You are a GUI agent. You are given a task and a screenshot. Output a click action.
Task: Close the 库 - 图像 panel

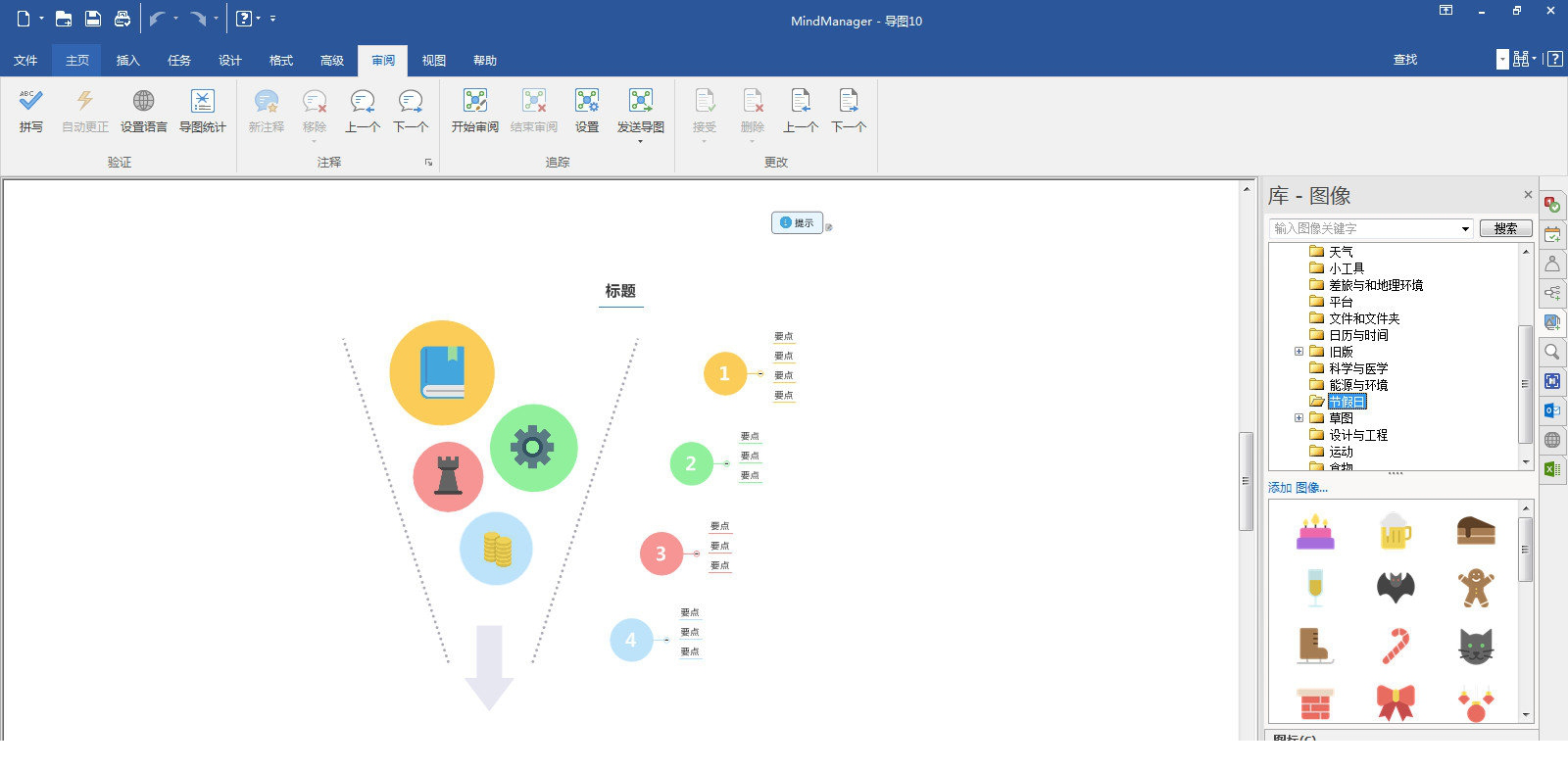click(x=1528, y=195)
